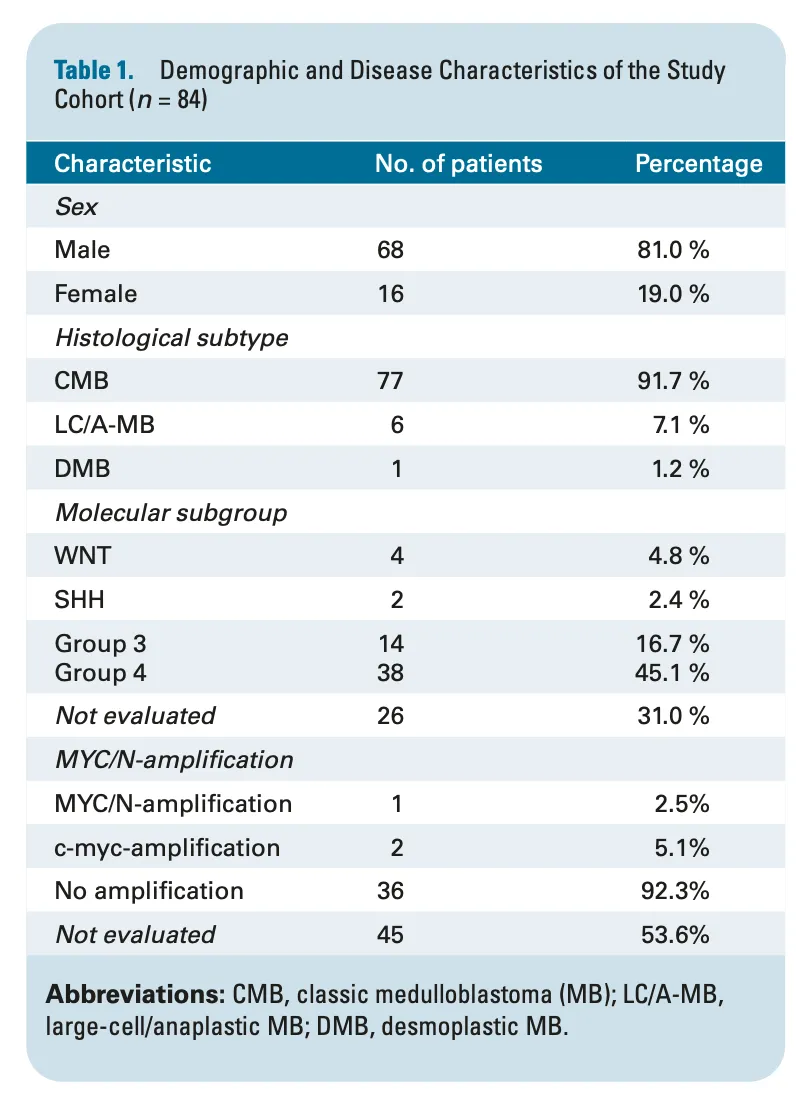This screenshot has height=1096, width=808.
Task: Click the Group 3 row label
Action: tap(101, 643)
